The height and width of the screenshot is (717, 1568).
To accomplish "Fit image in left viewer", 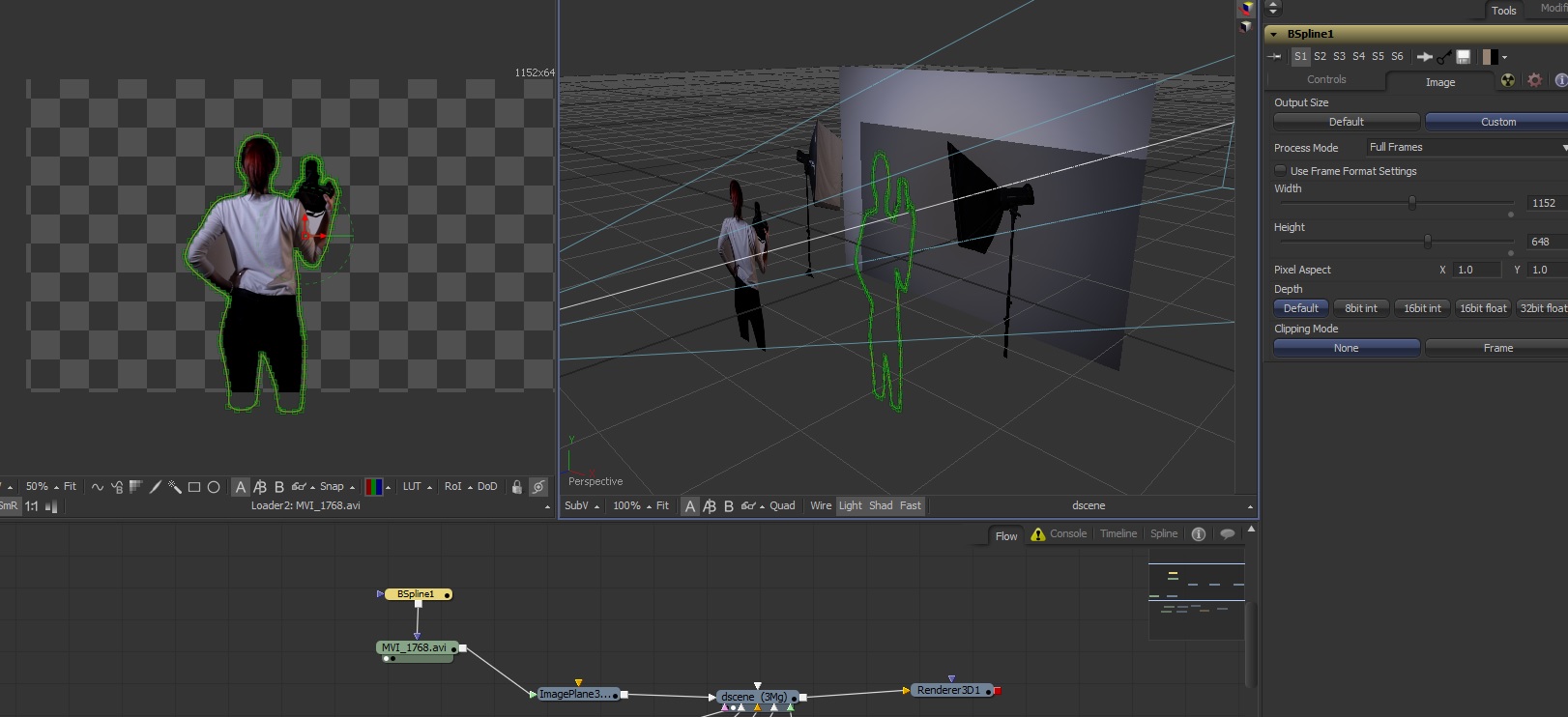I will pos(70,487).
